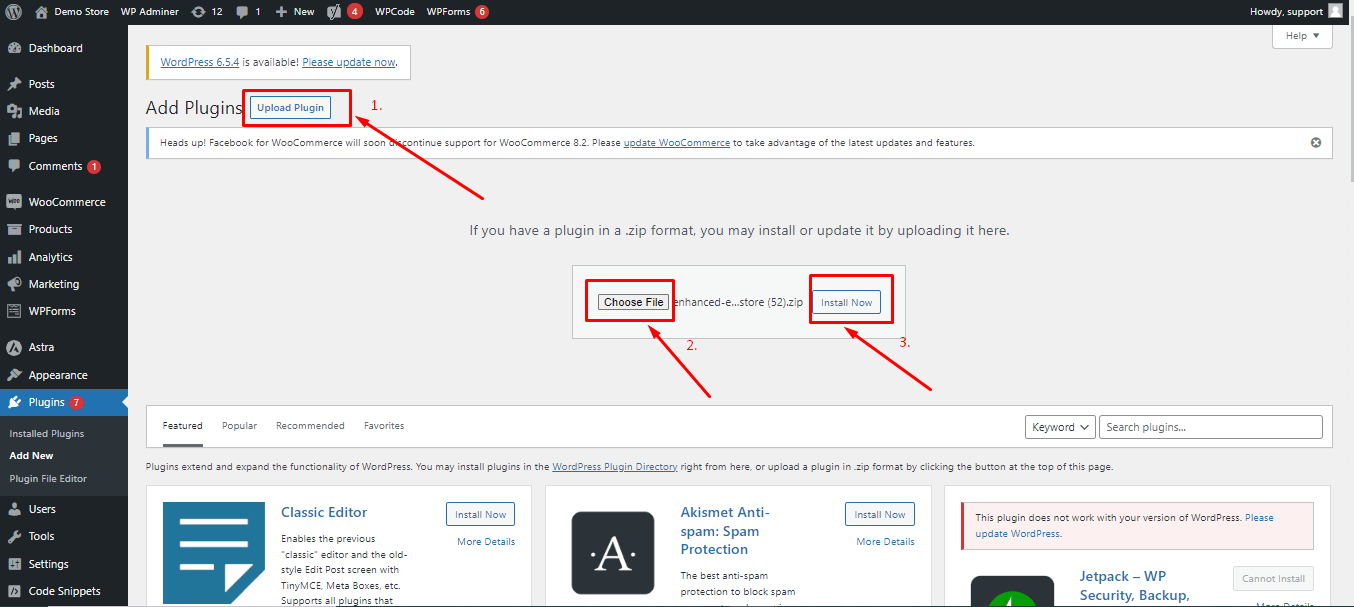Screen dimensions: 1354x607
Task: Open the Keyword search type dropdown
Action: (1060, 427)
